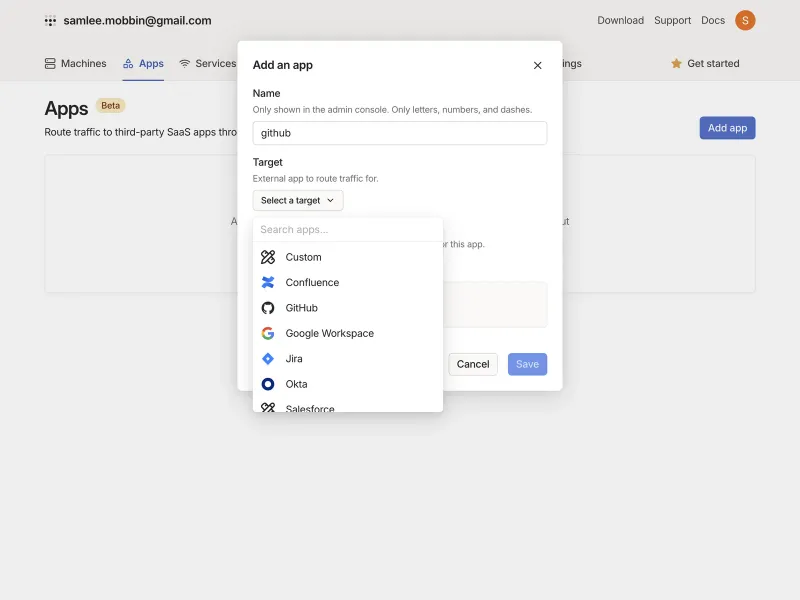The height and width of the screenshot is (600, 800).
Task: Click the Services wifi icon
Action: [185, 63]
